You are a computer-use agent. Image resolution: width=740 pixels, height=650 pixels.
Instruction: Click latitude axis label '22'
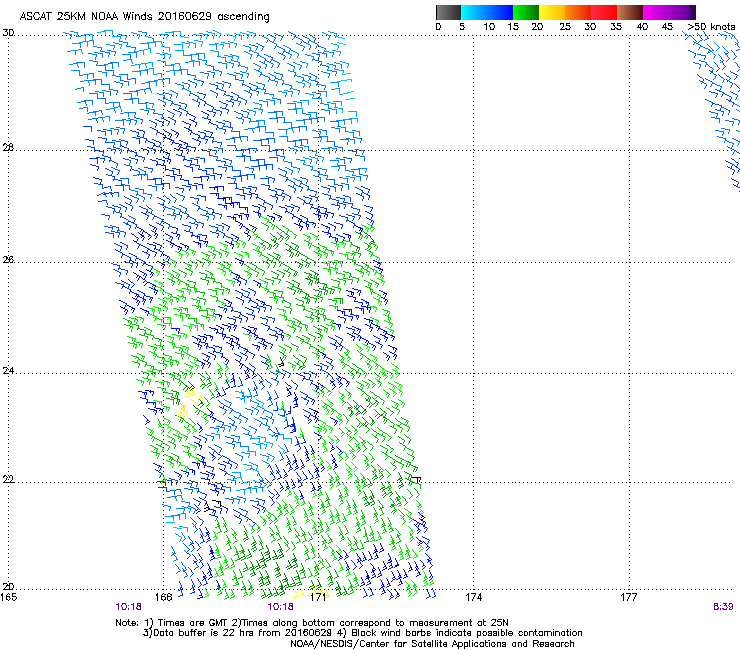pyautogui.click(x=8, y=479)
